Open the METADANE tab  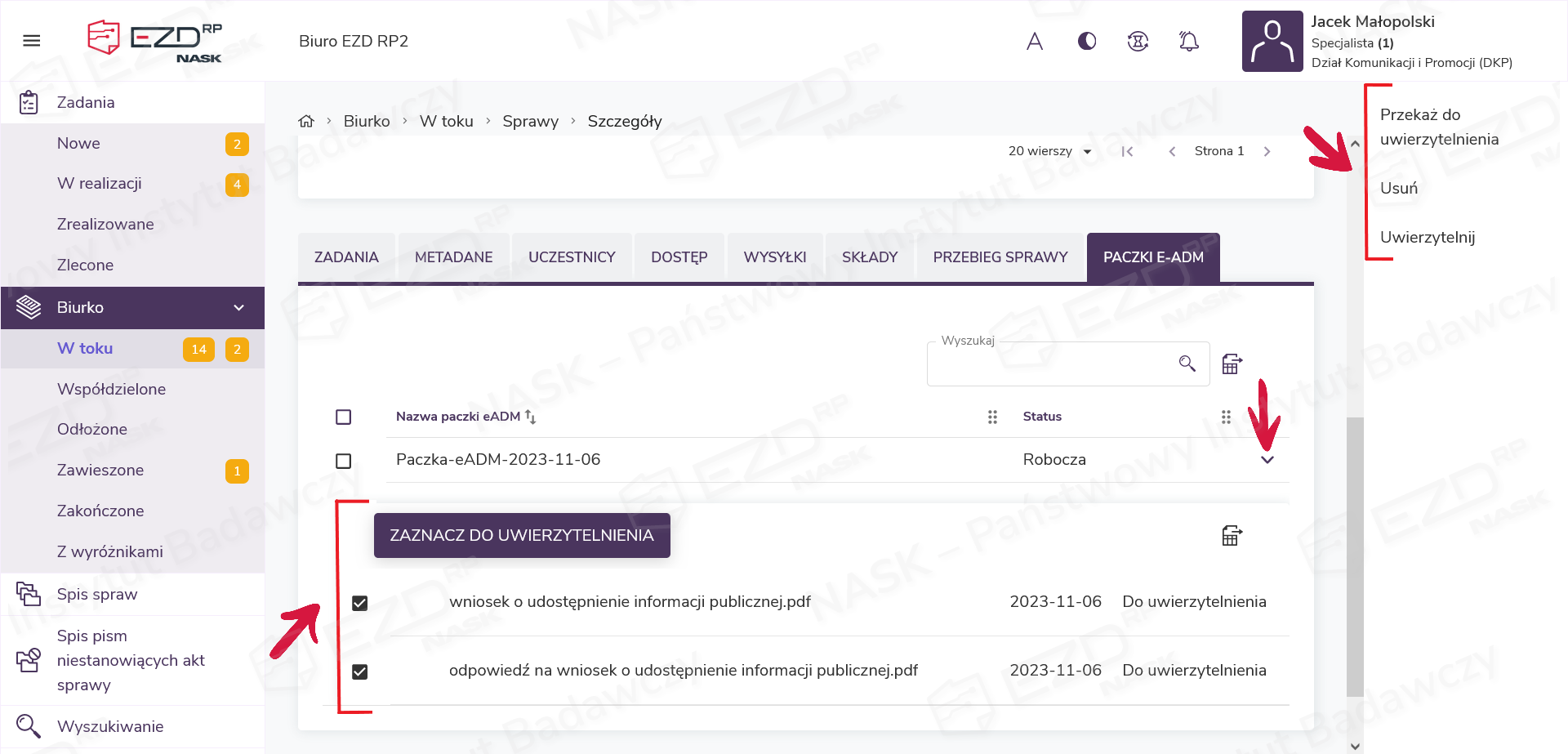coord(453,257)
